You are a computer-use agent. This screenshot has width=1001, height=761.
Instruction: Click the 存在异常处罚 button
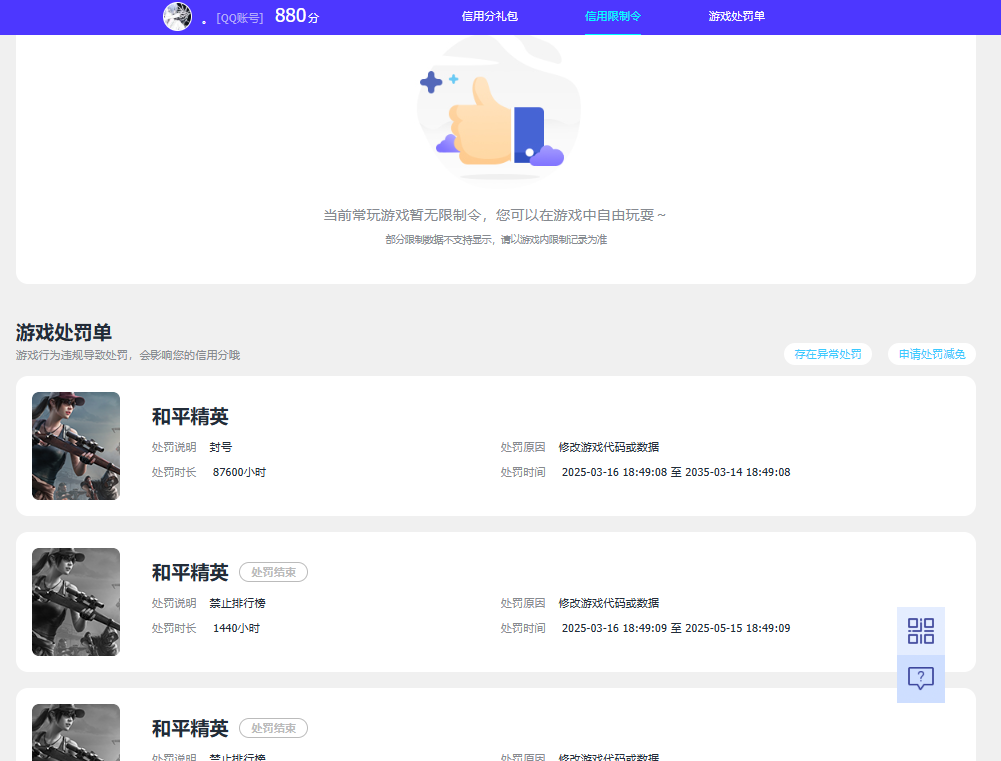click(x=828, y=354)
